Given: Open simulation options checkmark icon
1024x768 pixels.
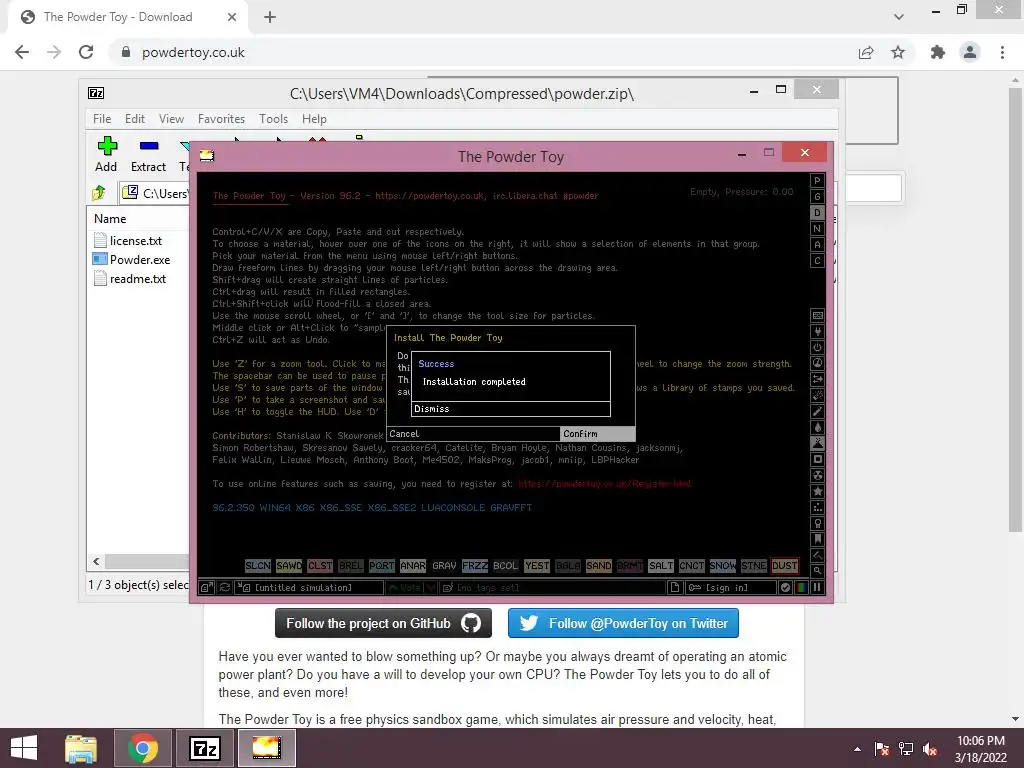Looking at the screenshot, I should pyautogui.click(x=786, y=588).
